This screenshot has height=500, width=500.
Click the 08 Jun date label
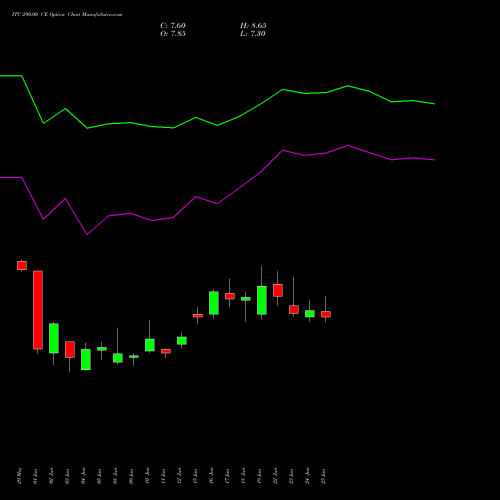point(116,476)
